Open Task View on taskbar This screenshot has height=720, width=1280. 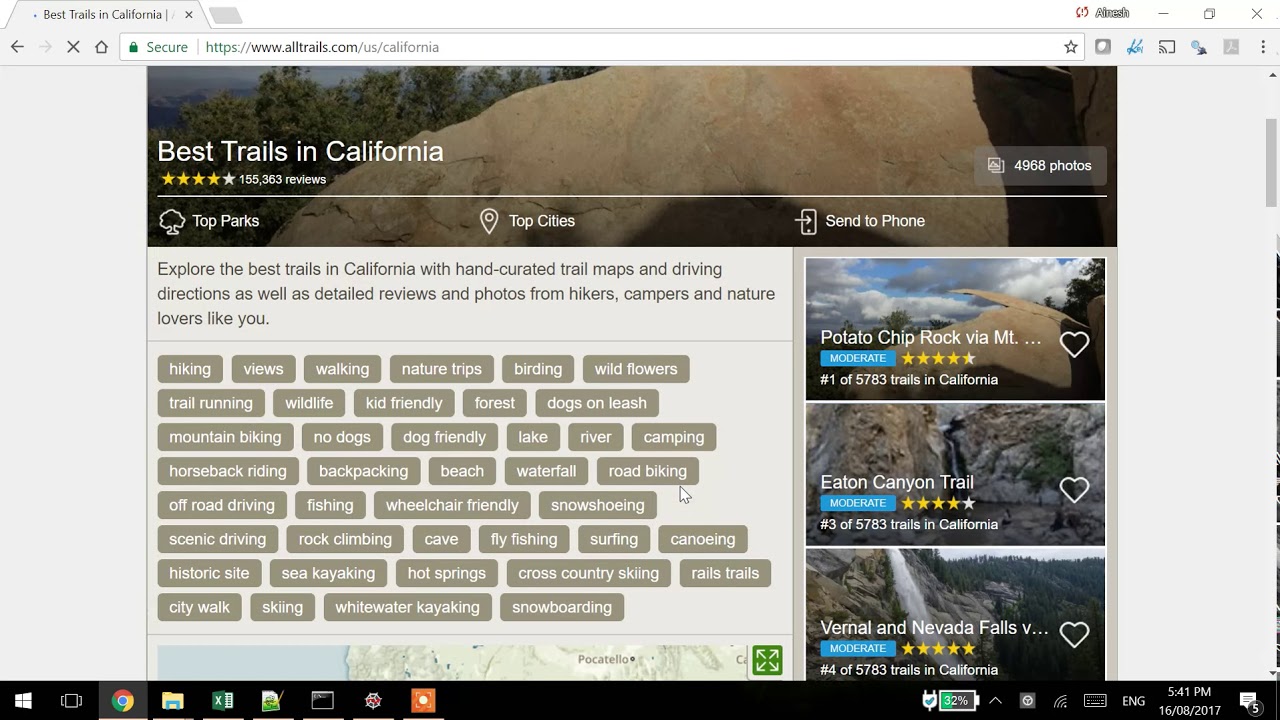[x=71, y=701]
